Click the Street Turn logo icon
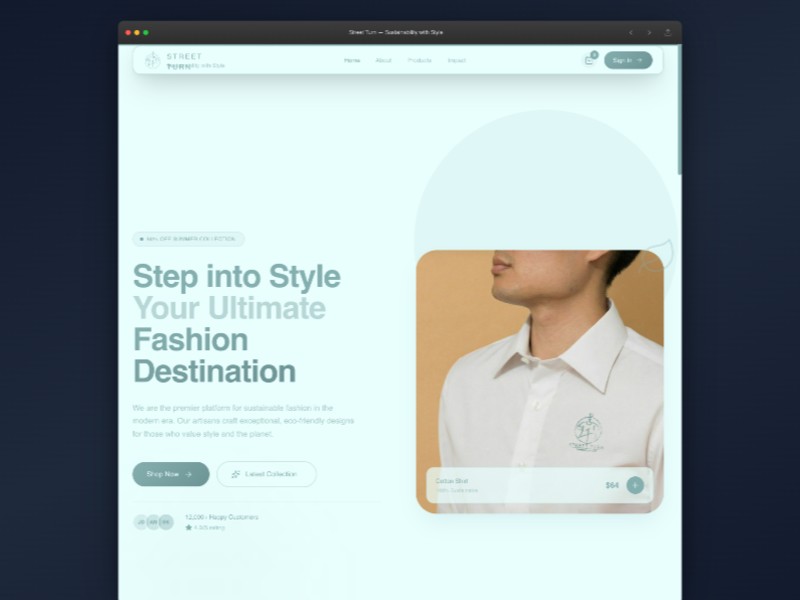This screenshot has height=600, width=800. (x=152, y=60)
